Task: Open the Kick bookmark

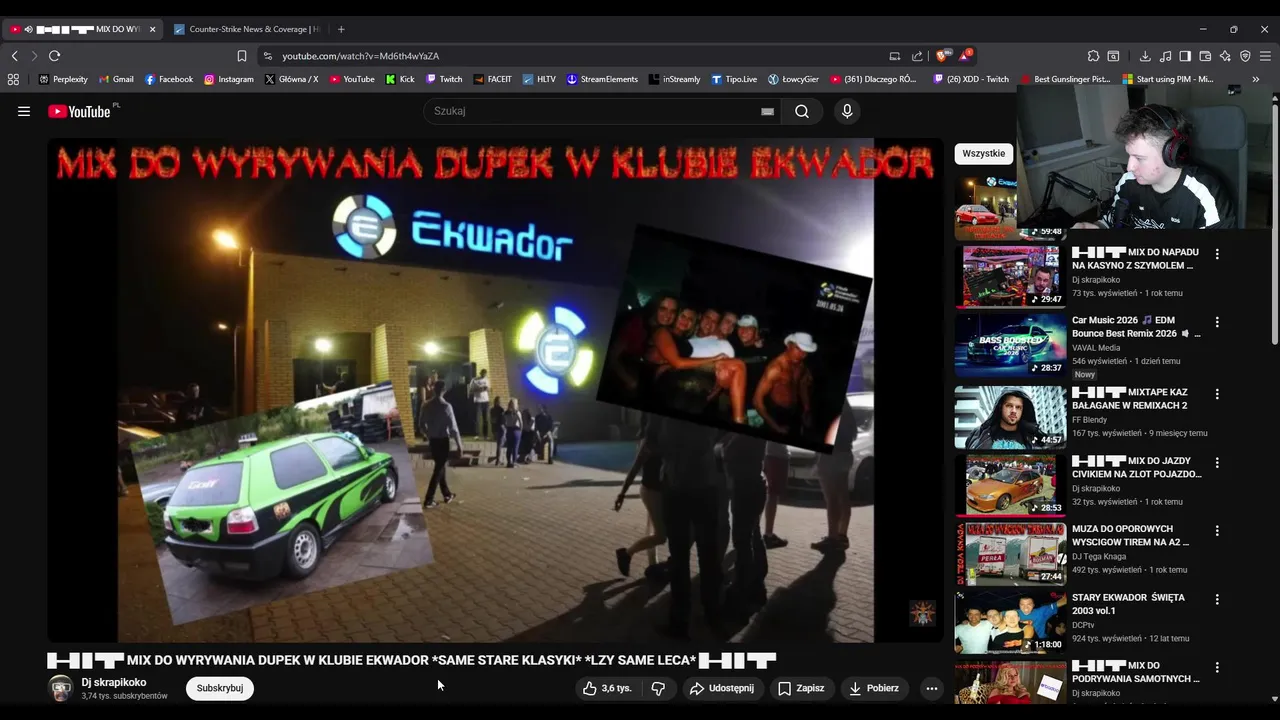Action: (400, 79)
